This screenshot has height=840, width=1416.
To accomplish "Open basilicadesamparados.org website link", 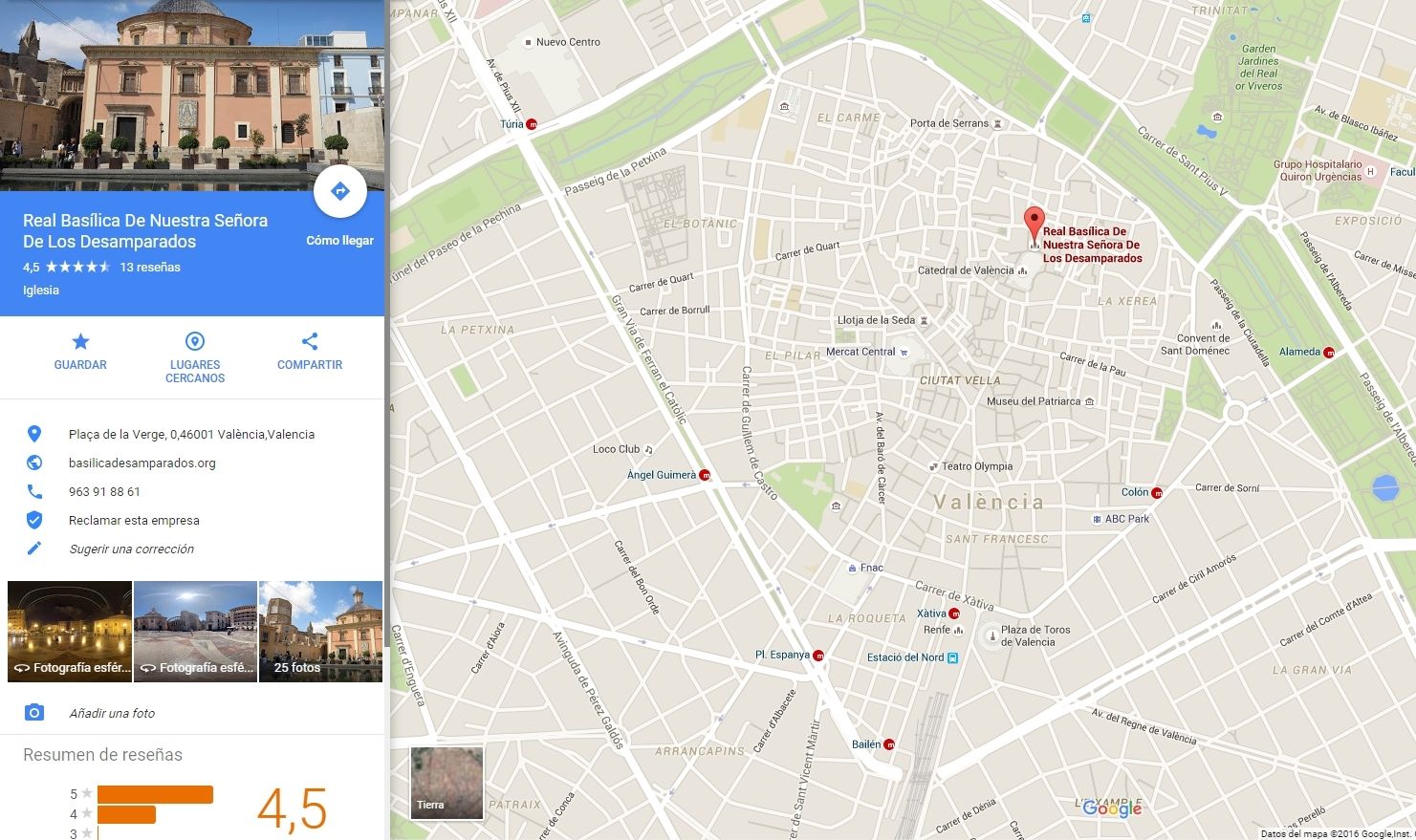I will click(x=142, y=463).
